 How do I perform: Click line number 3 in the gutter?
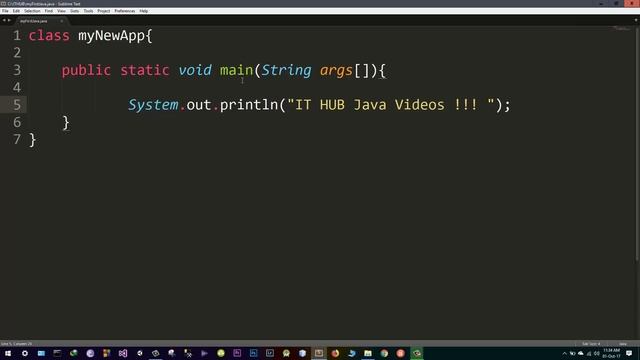[x=17, y=70]
